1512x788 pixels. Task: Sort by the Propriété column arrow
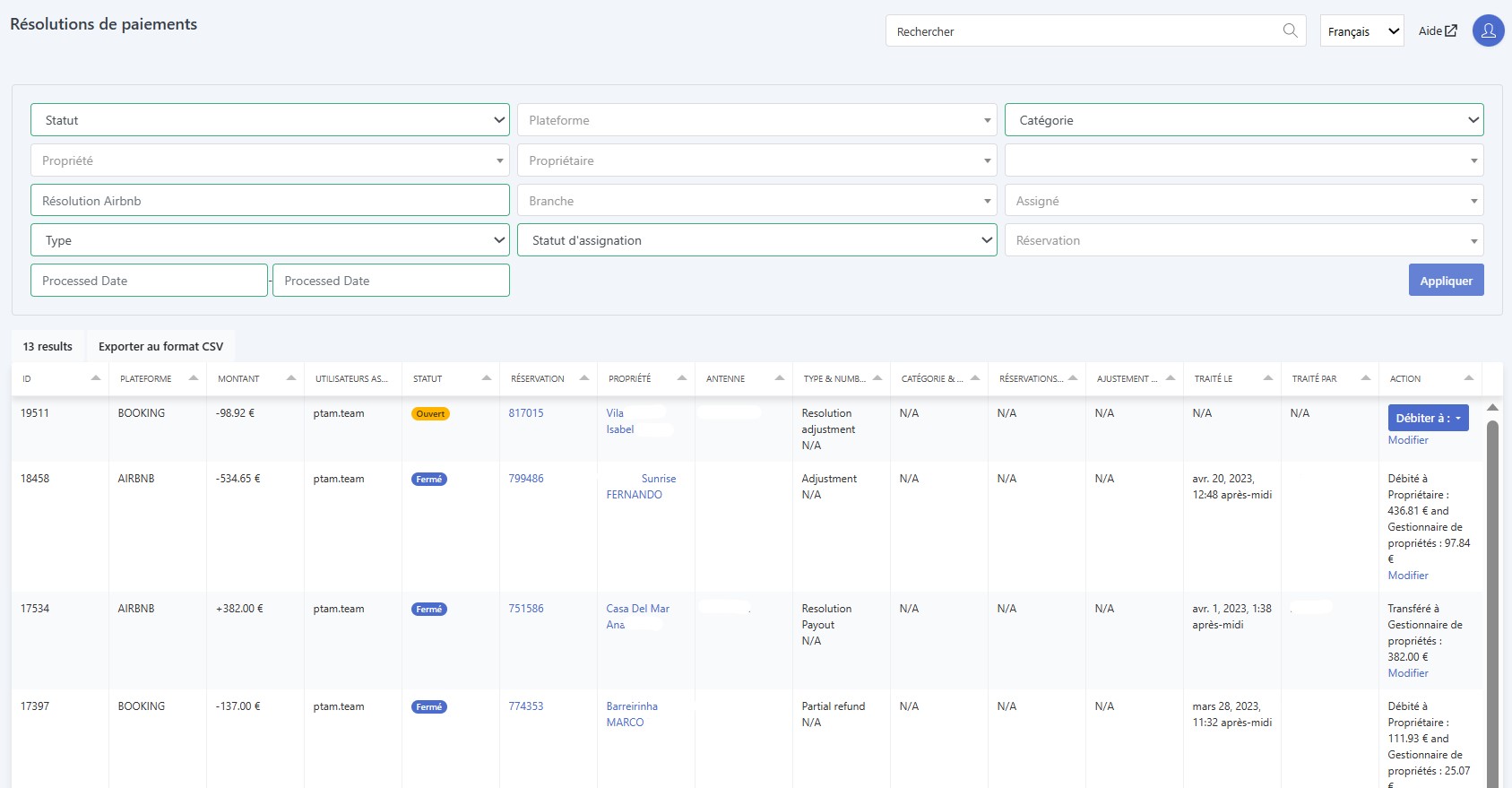pyautogui.click(x=682, y=378)
